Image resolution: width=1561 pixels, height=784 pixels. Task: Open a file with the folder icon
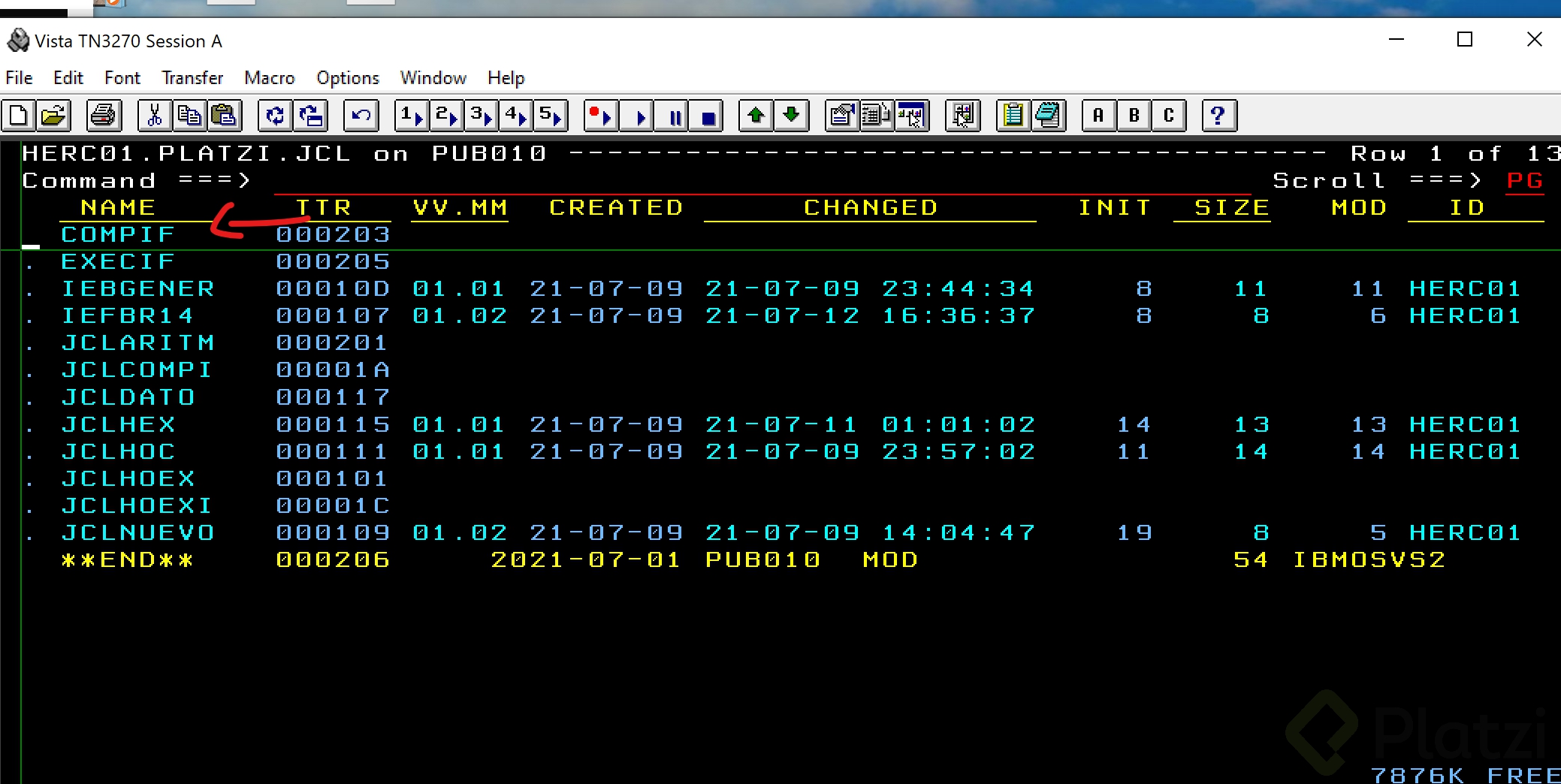(53, 116)
